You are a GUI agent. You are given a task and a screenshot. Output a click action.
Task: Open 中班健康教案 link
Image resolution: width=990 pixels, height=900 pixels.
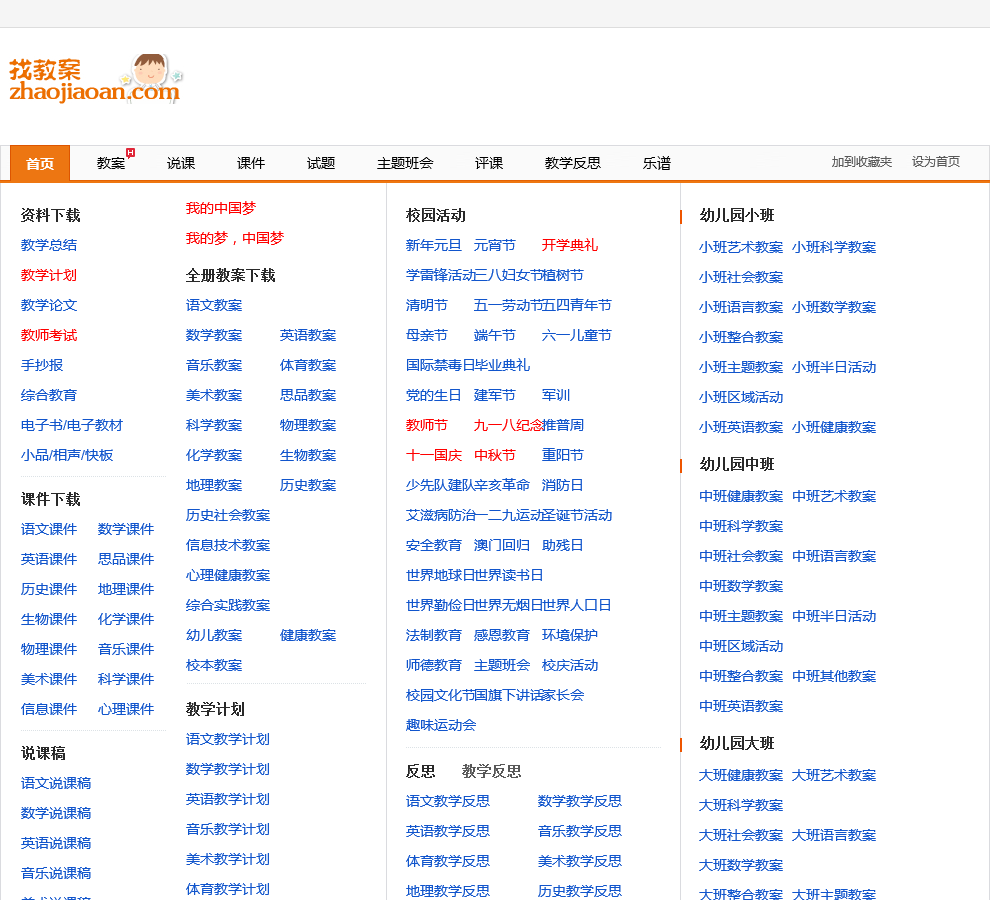[x=741, y=496]
